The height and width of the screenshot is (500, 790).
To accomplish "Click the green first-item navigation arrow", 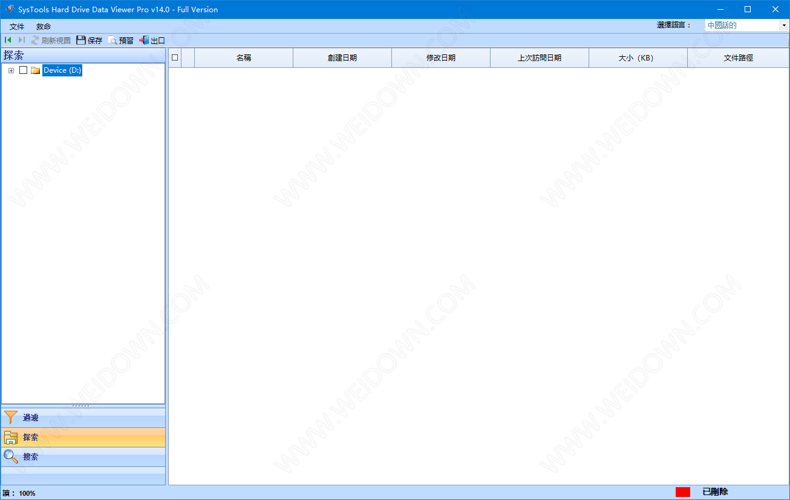I will (x=8, y=40).
